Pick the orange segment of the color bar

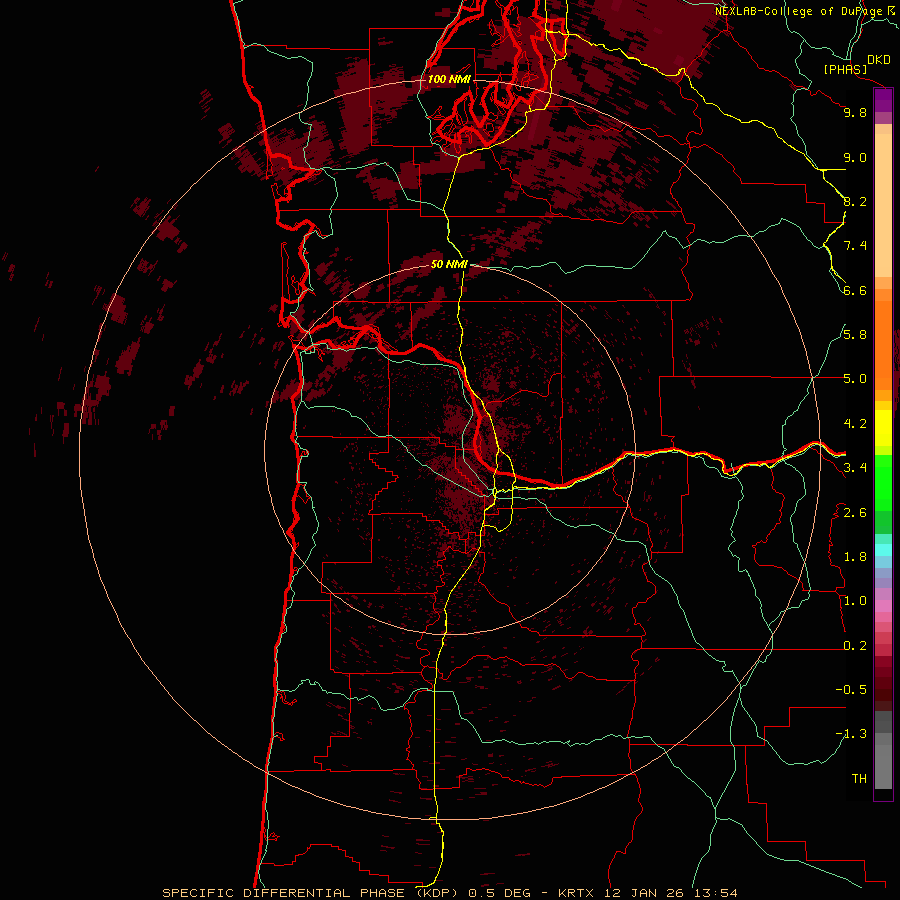point(883,345)
